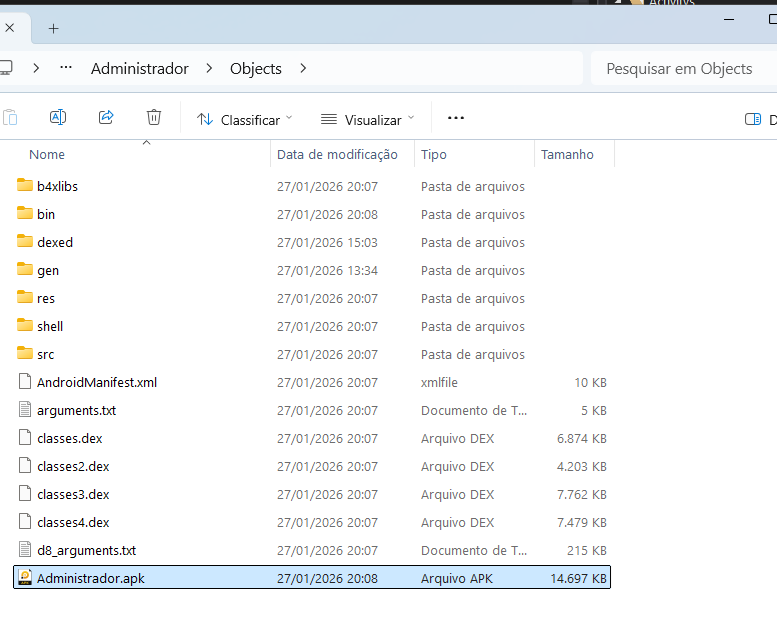Image resolution: width=778 pixels, height=624 pixels.
Task: Click the AndroidManifest.xml file icon
Action: point(25,381)
